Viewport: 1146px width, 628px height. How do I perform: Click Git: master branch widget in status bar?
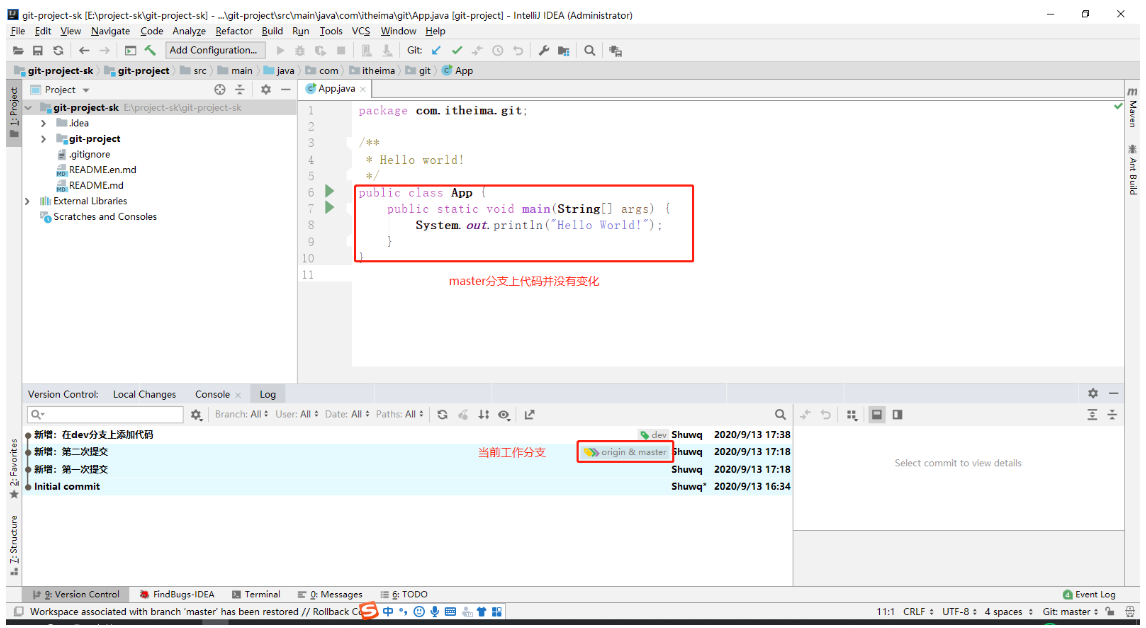point(1070,611)
